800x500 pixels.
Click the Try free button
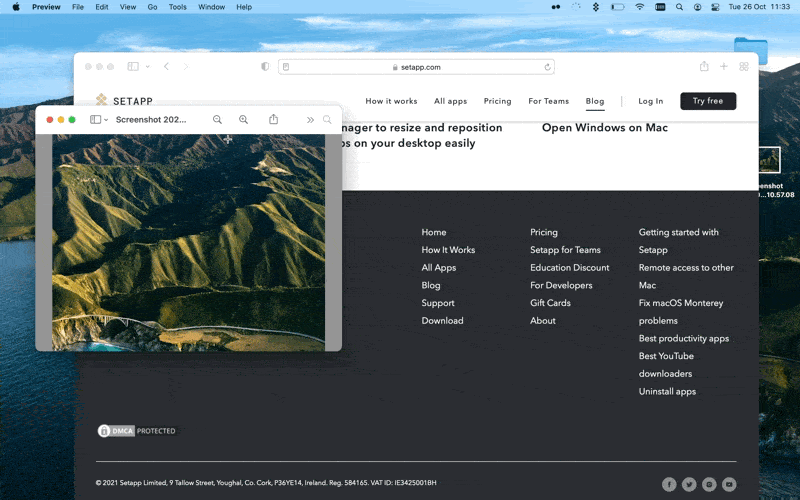pyautogui.click(x=708, y=101)
